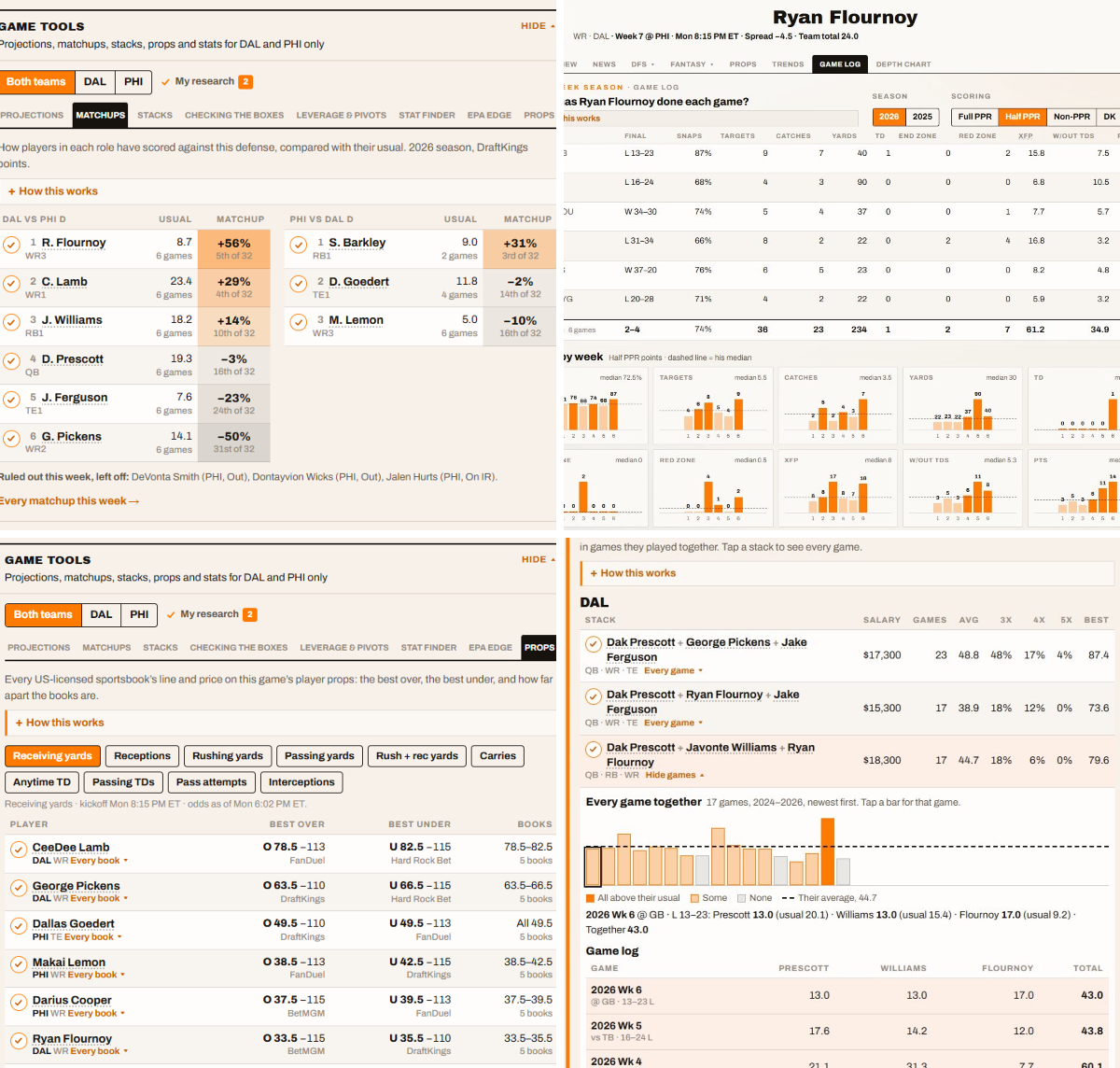
Task: Open the Every book dropdown under George Pickens
Action: coord(99,899)
